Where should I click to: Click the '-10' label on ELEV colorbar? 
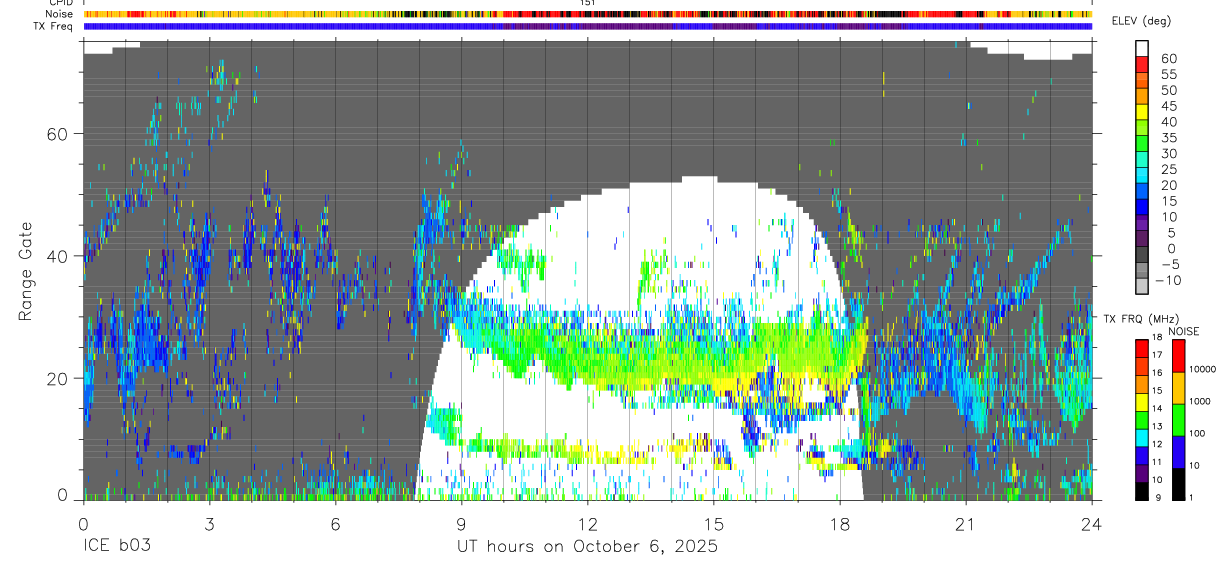pos(1170,280)
